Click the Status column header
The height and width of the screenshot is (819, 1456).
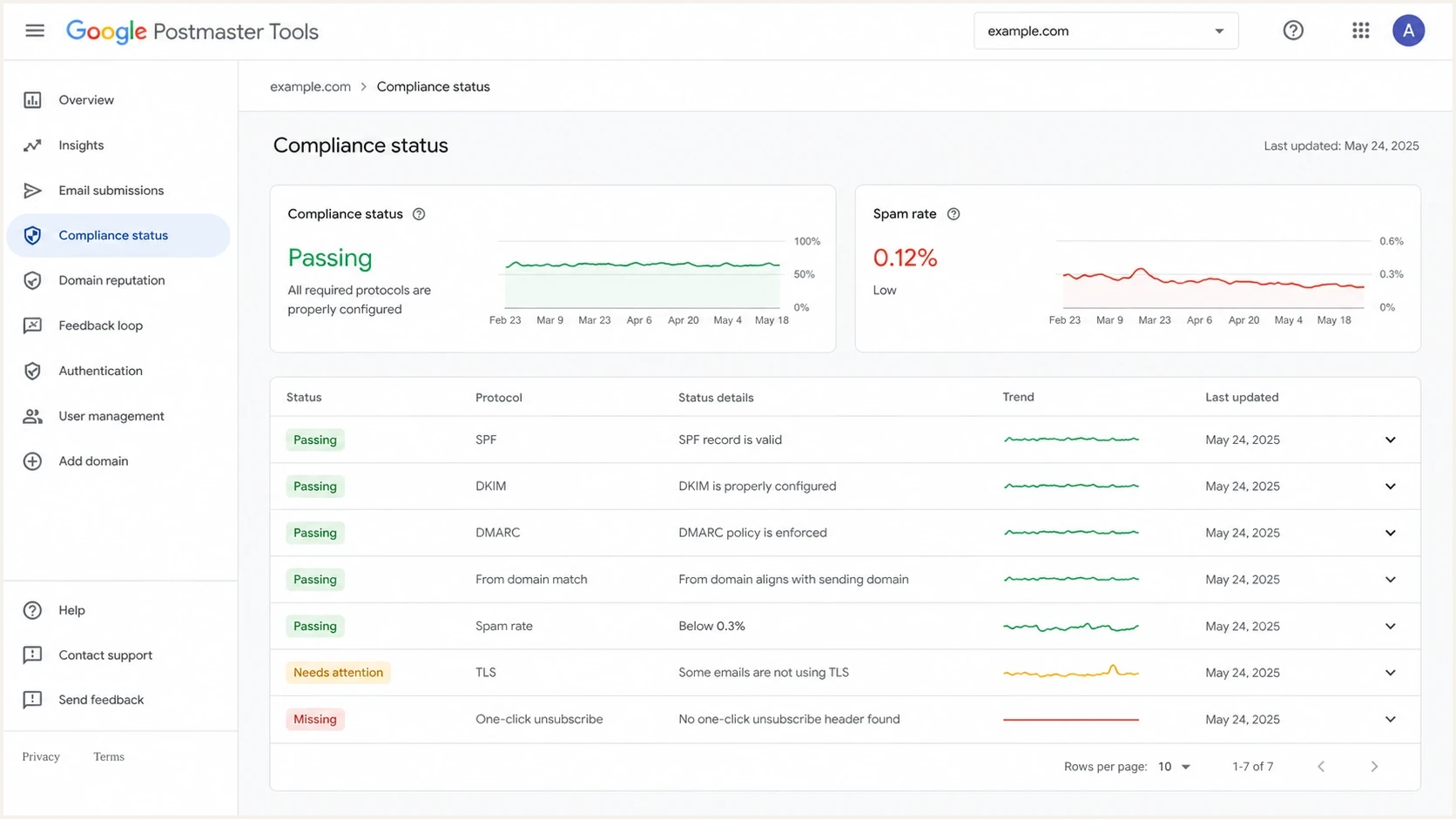click(x=304, y=398)
